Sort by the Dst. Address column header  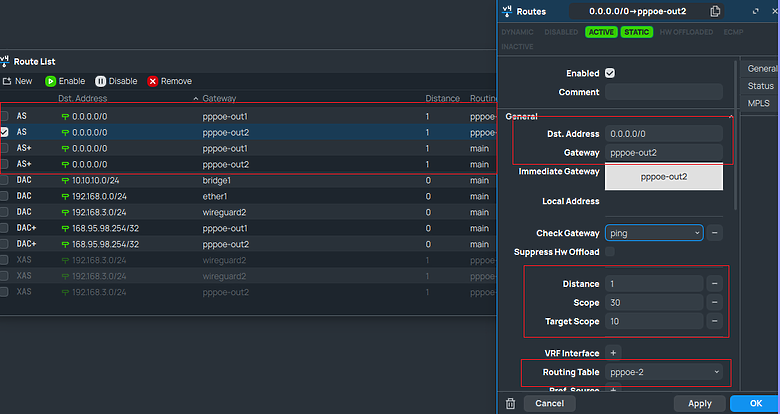click(82, 99)
